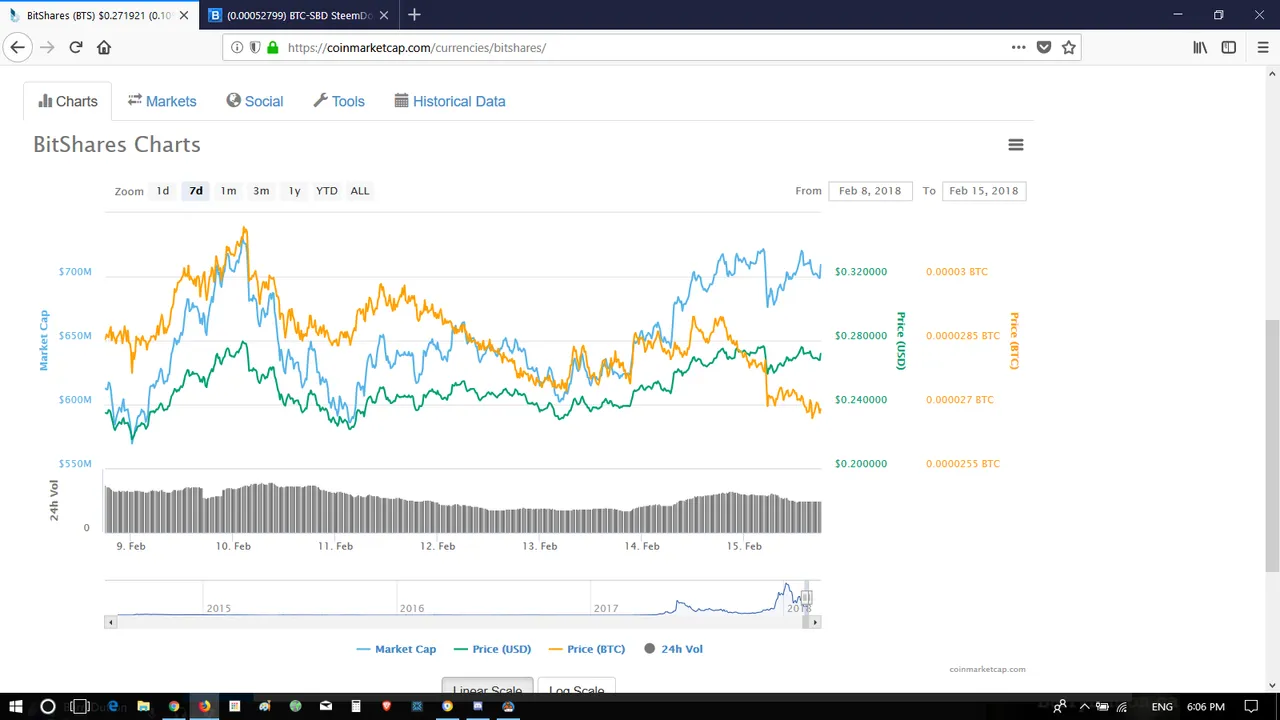Click the From date field Feb 8, 2018
Screen dimensions: 1280x720
(x=870, y=191)
